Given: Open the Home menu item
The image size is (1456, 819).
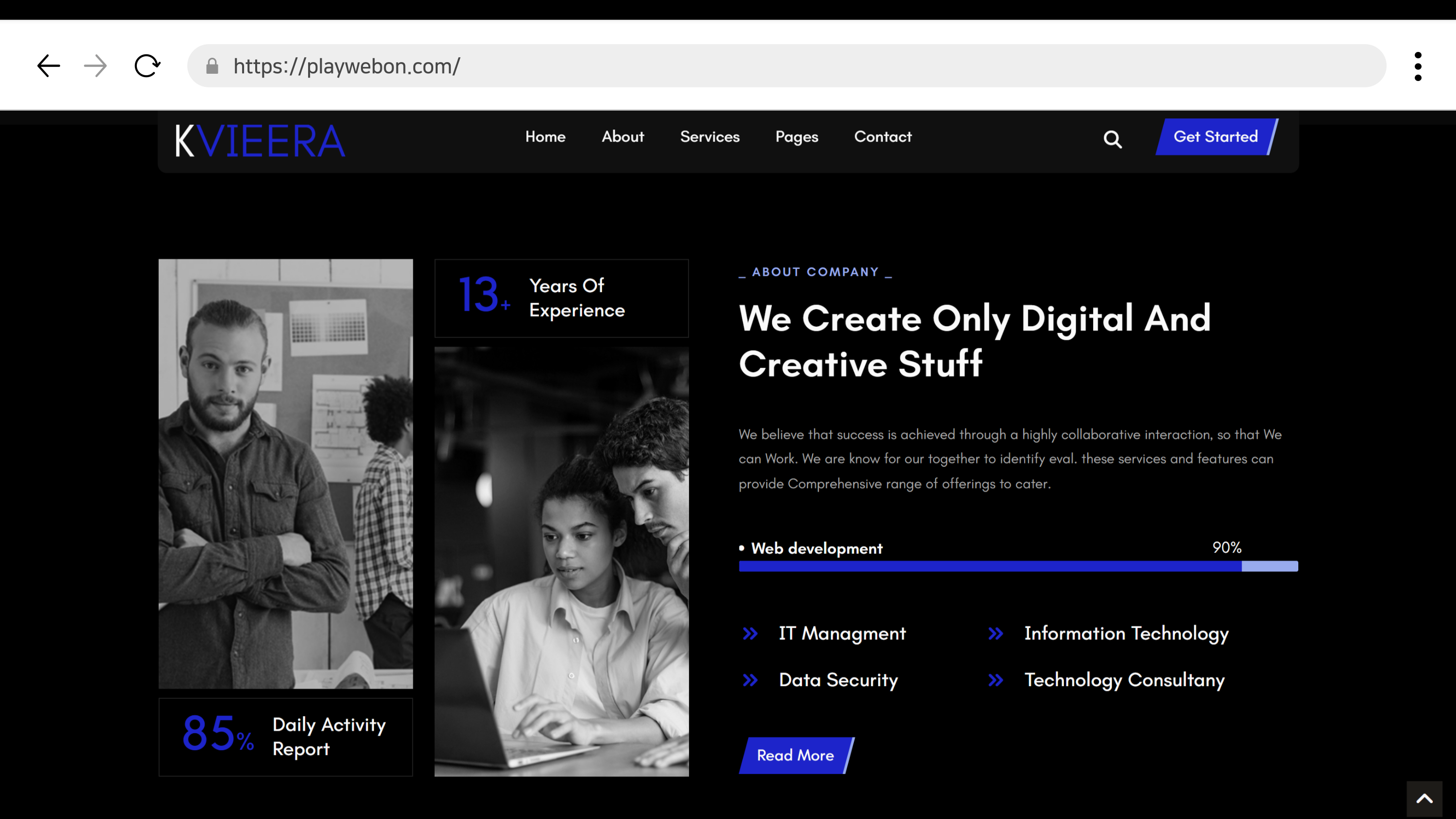Looking at the screenshot, I should point(545,137).
